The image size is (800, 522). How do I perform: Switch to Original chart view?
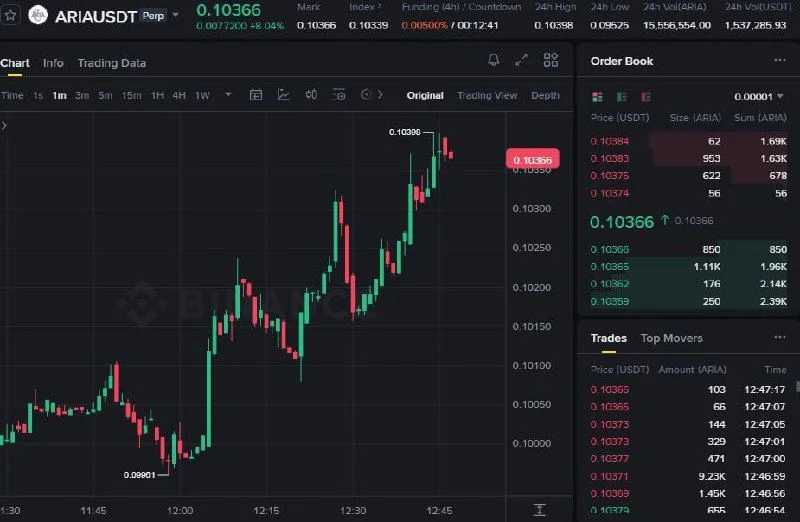(425, 95)
